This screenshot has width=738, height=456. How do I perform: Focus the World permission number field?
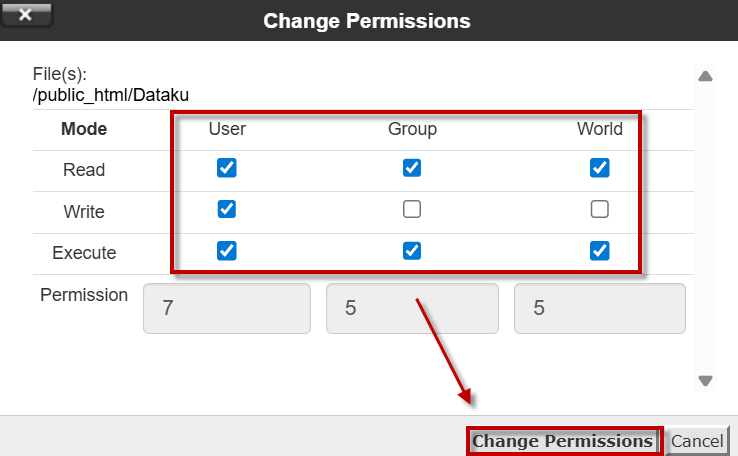pos(600,308)
